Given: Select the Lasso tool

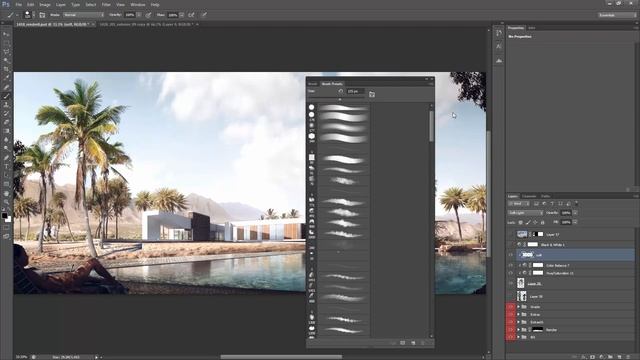Looking at the screenshot, I should [x=6, y=51].
